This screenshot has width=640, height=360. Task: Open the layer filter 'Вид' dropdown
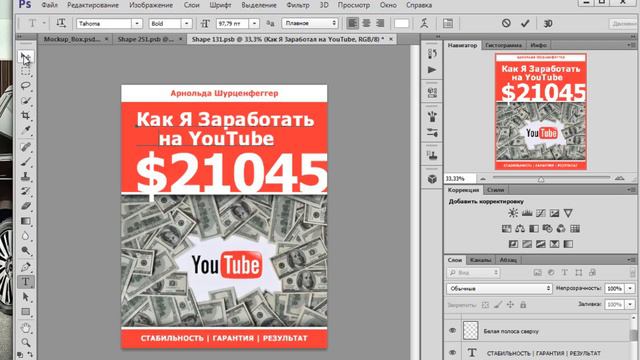click(x=473, y=272)
